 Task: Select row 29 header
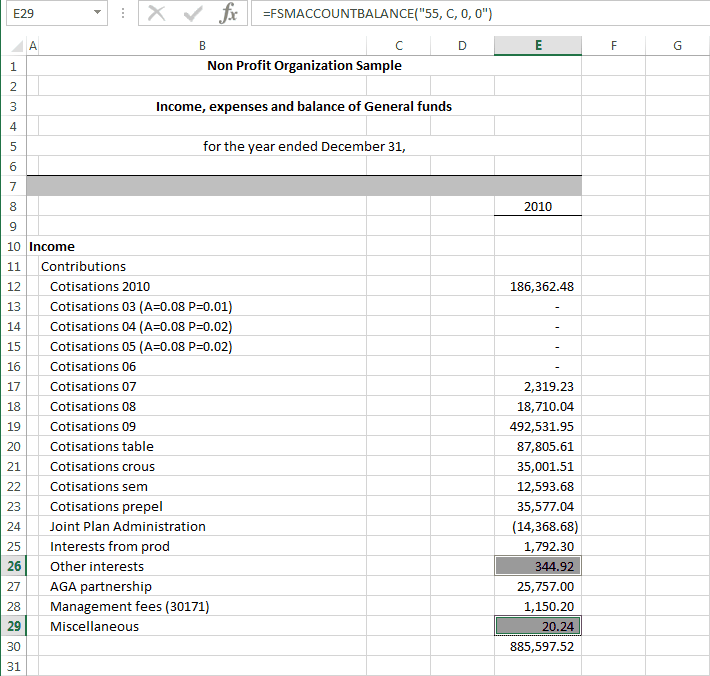[x=14, y=626]
